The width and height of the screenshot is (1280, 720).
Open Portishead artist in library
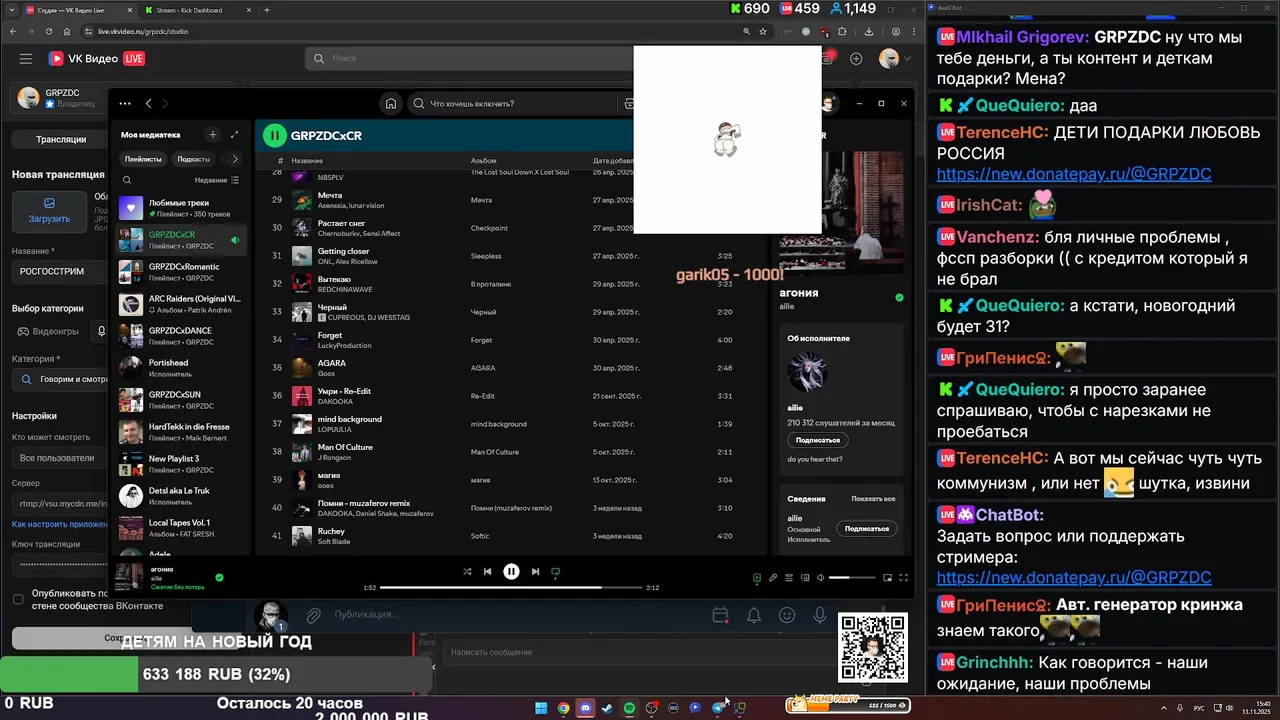click(x=180, y=368)
